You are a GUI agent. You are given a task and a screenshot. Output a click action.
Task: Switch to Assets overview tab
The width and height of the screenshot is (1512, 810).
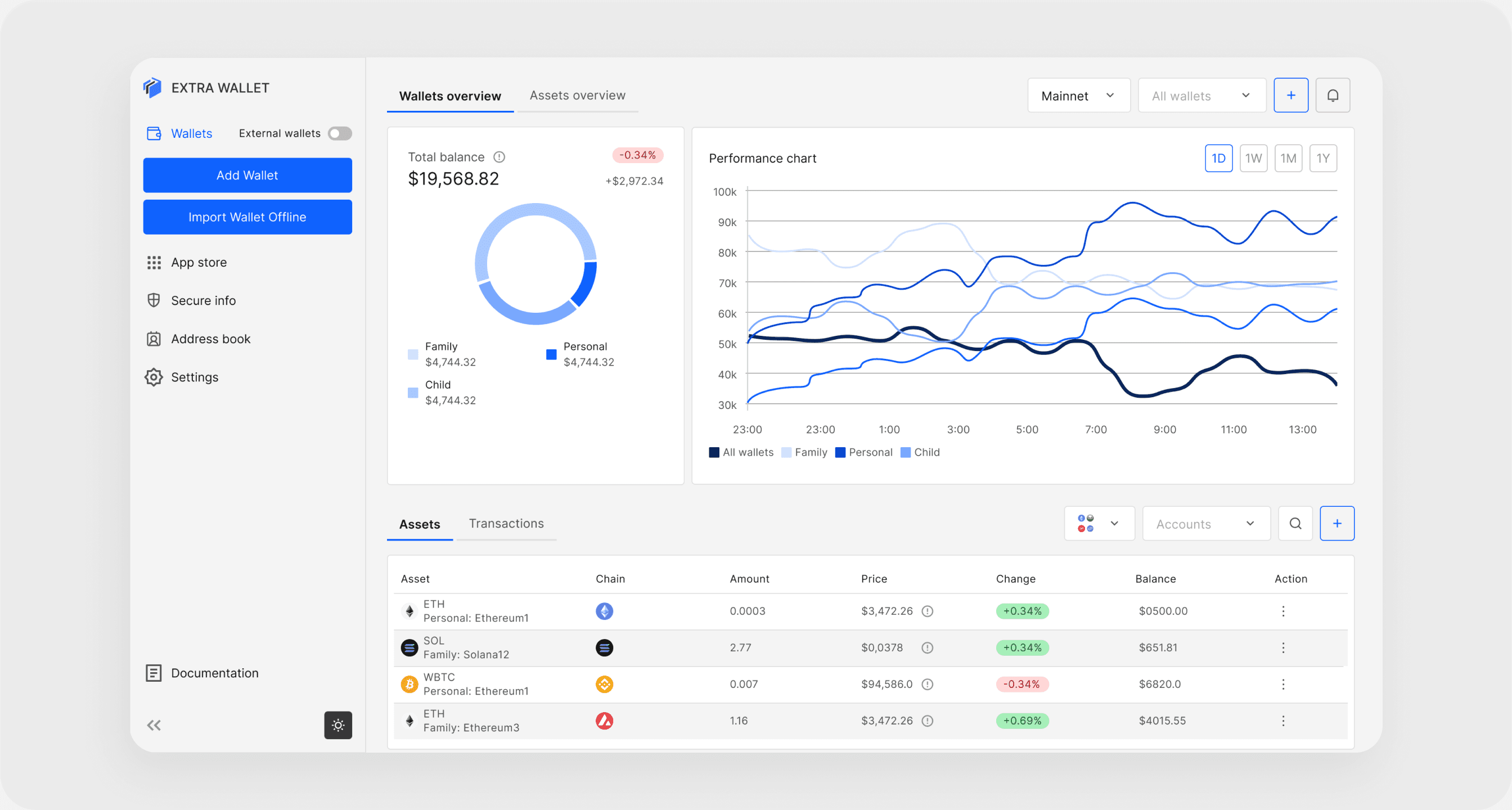pyautogui.click(x=578, y=95)
